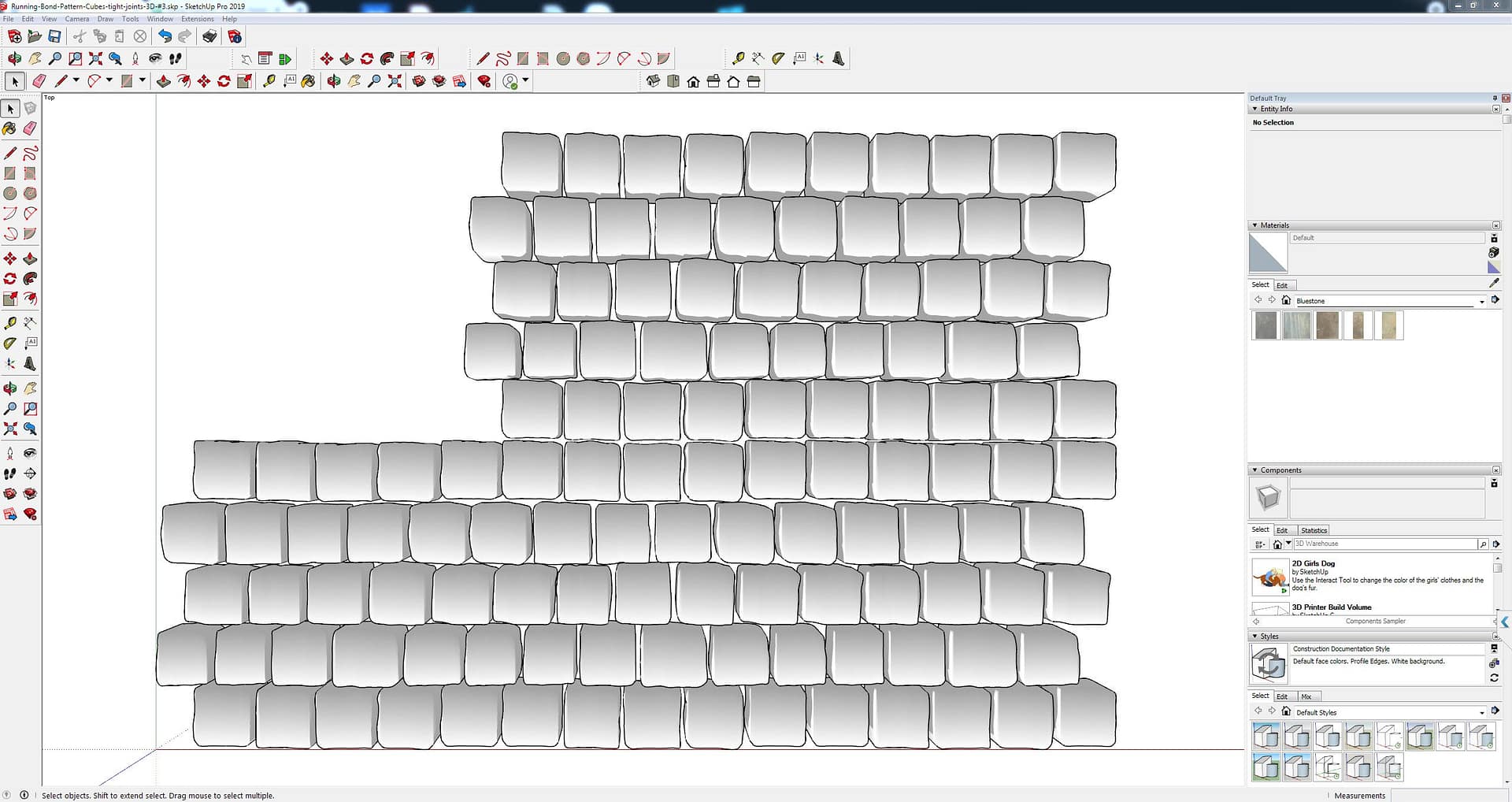The image size is (1512, 802).
Task: Activate the Zoom Extents tool in the left toolbar
Action: point(10,429)
